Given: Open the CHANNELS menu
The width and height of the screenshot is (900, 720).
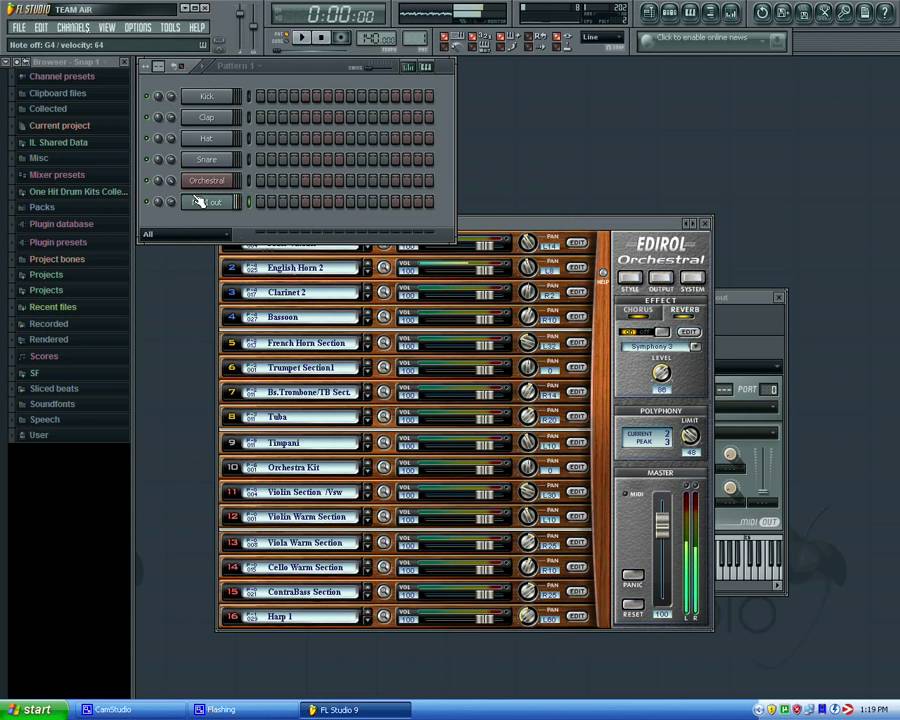Looking at the screenshot, I should (x=73, y=28).
